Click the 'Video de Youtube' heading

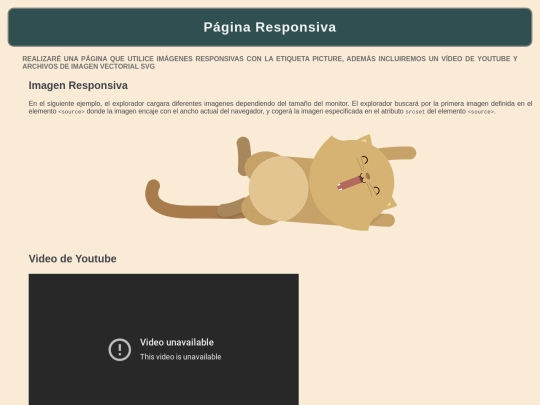pos(73,259)
